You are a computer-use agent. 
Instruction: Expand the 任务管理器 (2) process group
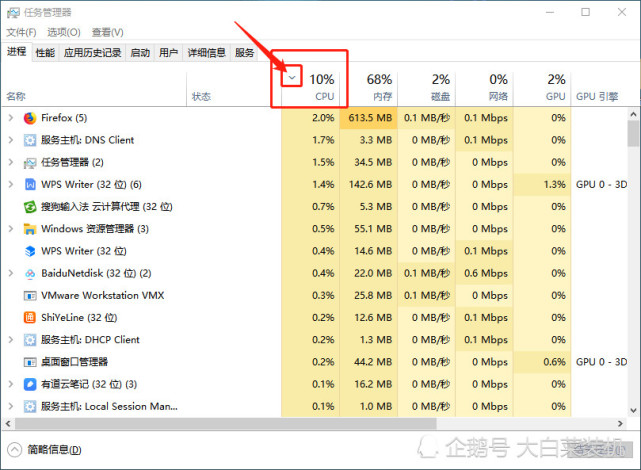click(11, 162)
